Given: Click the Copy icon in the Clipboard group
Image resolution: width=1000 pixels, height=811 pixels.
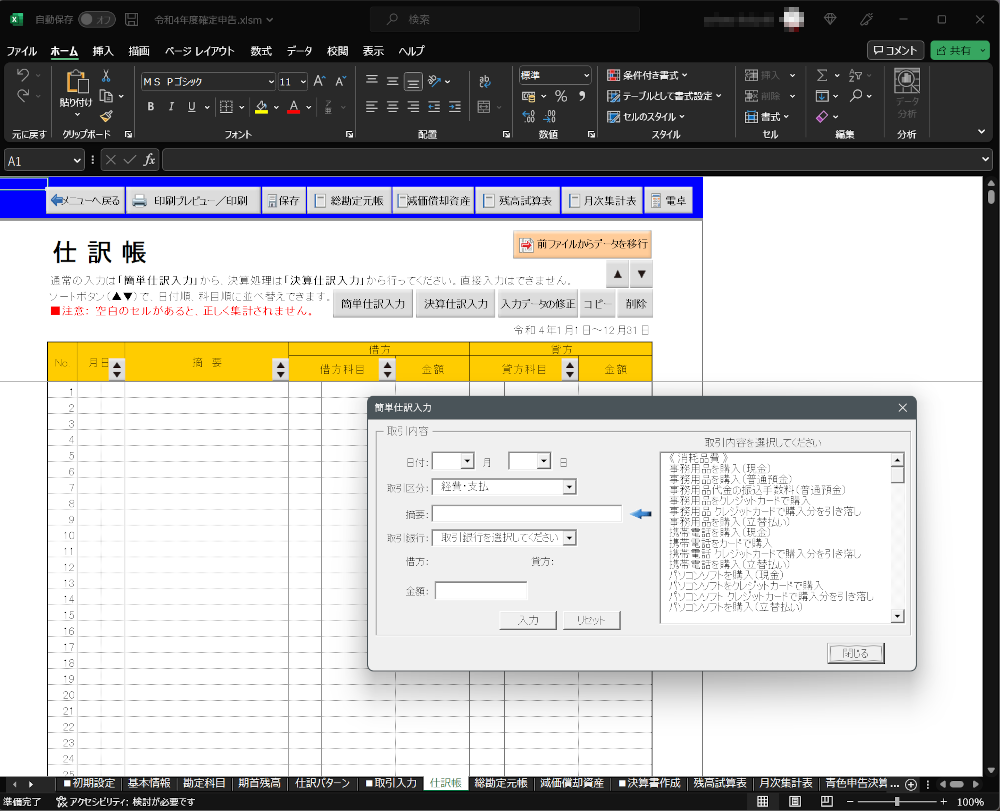Looking at the screenshot, I should [107, 96].
